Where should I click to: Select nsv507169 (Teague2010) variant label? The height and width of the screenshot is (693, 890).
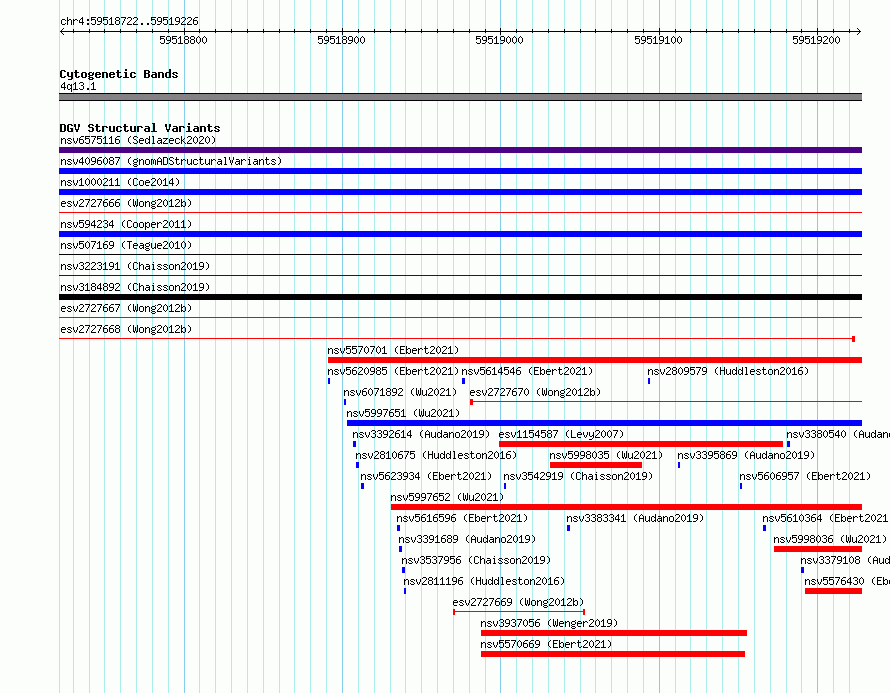[x=126, y=245]
